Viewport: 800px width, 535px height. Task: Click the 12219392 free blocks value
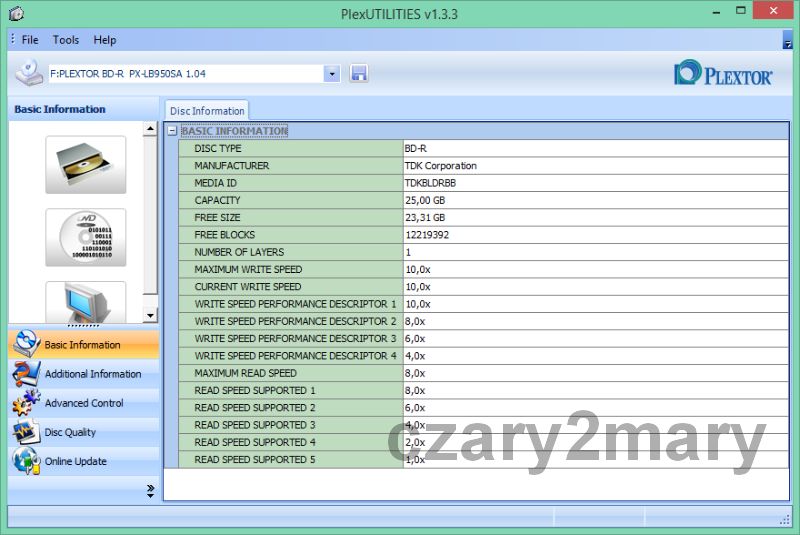click(427, 235)
